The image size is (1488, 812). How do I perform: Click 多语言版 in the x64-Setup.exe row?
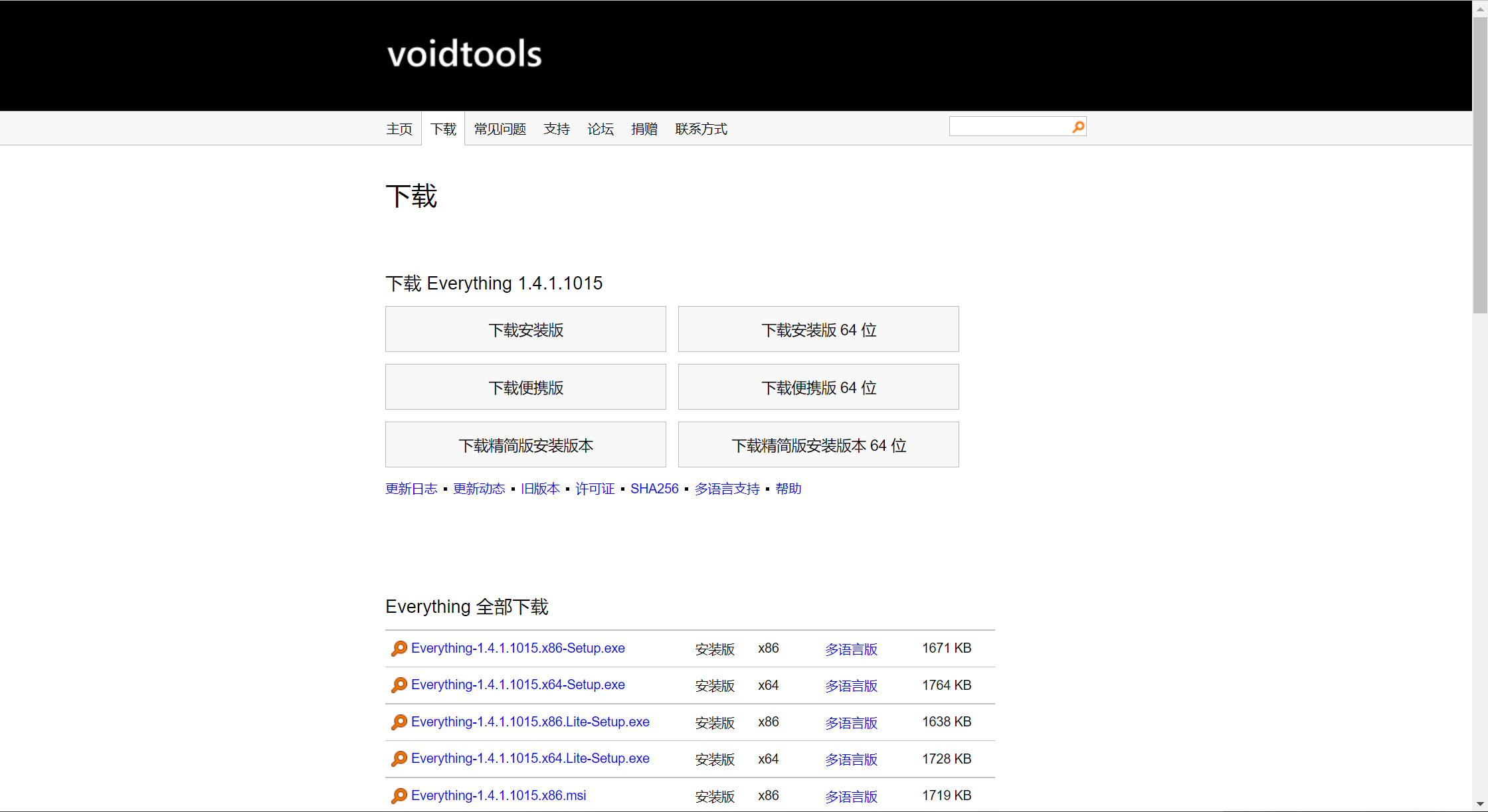click(x=851, y=686)
